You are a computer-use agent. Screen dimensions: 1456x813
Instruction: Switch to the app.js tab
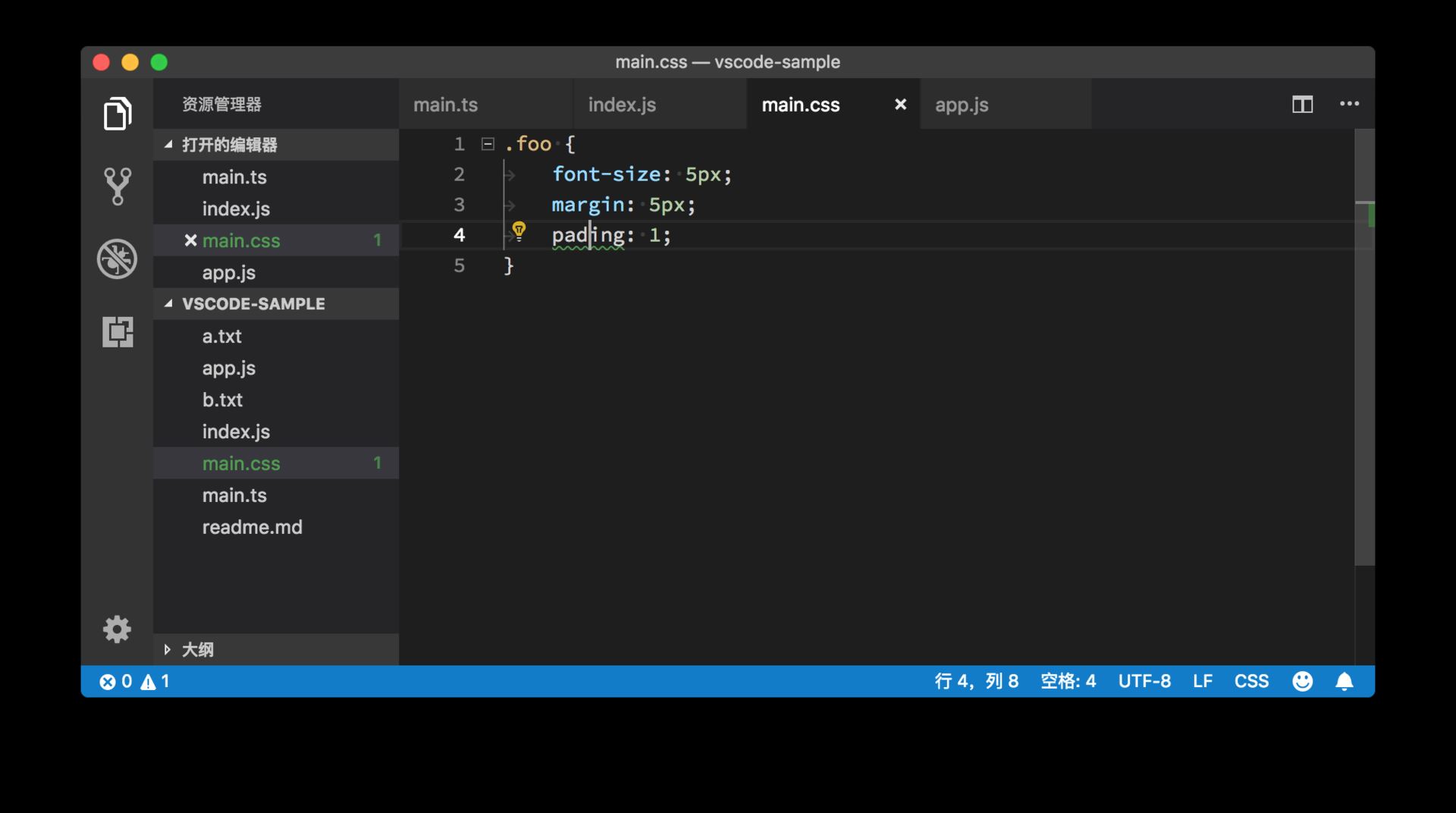pos(961,105)
